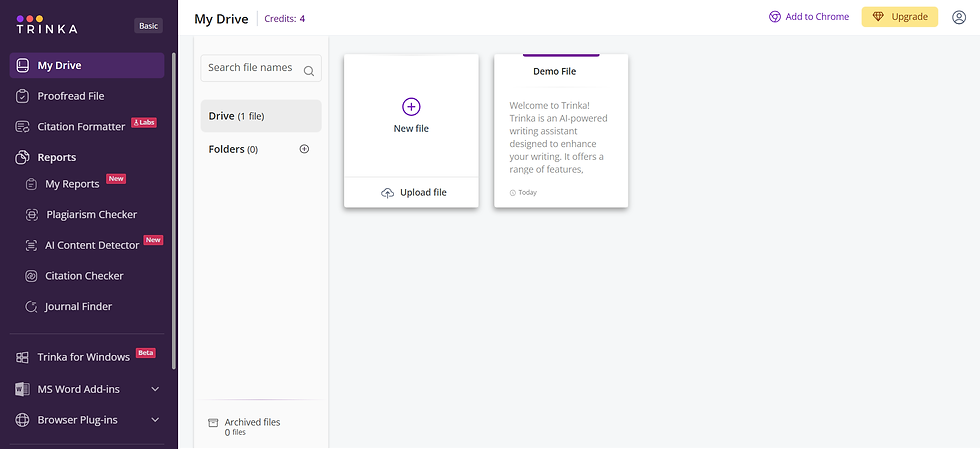The height and width of the screenshot is (449, 980).
Task: Click the Welcome to Trinka preview text
Action: [558, 137]
